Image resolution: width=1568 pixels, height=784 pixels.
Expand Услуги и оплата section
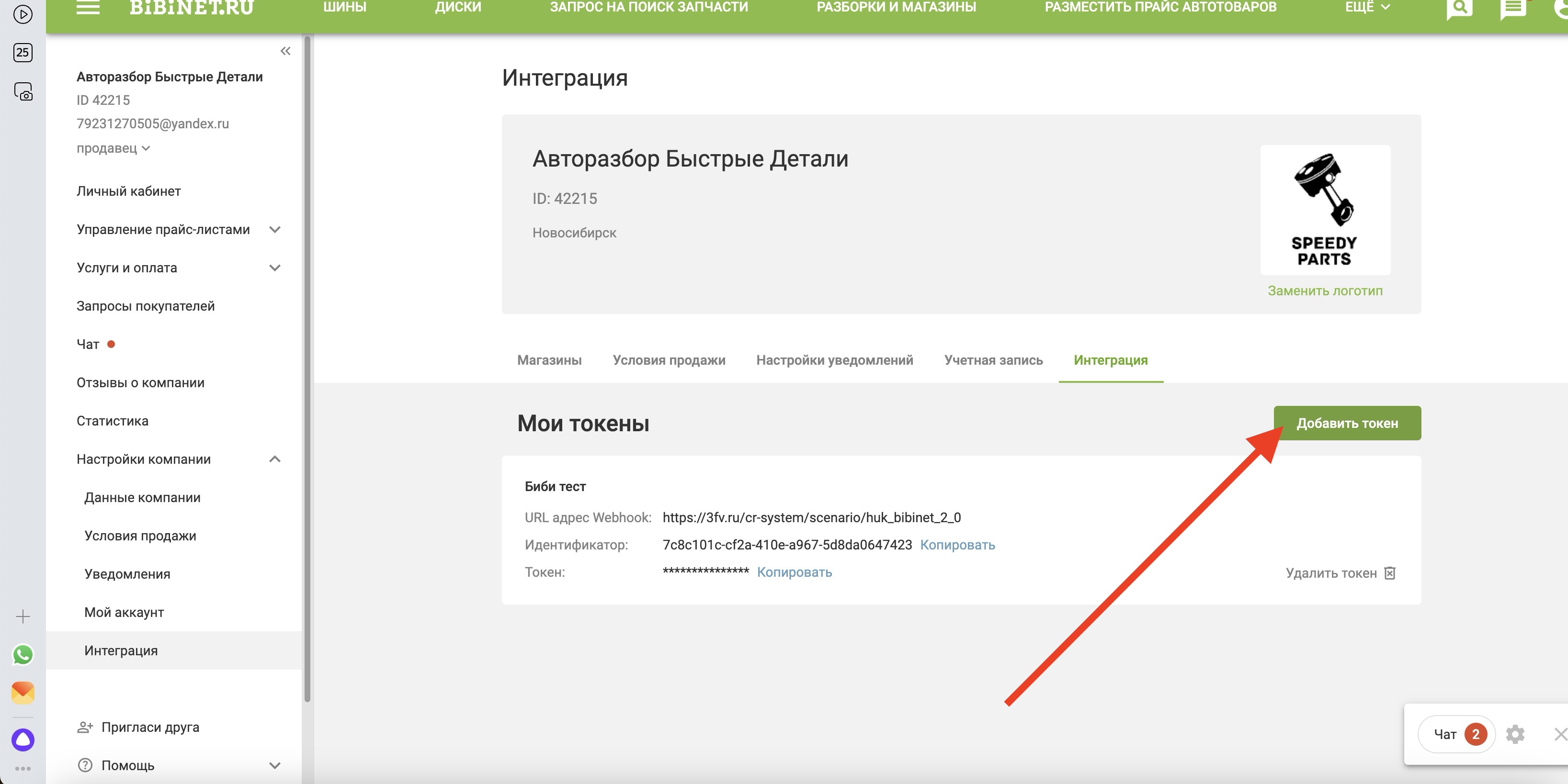(274, 268)
